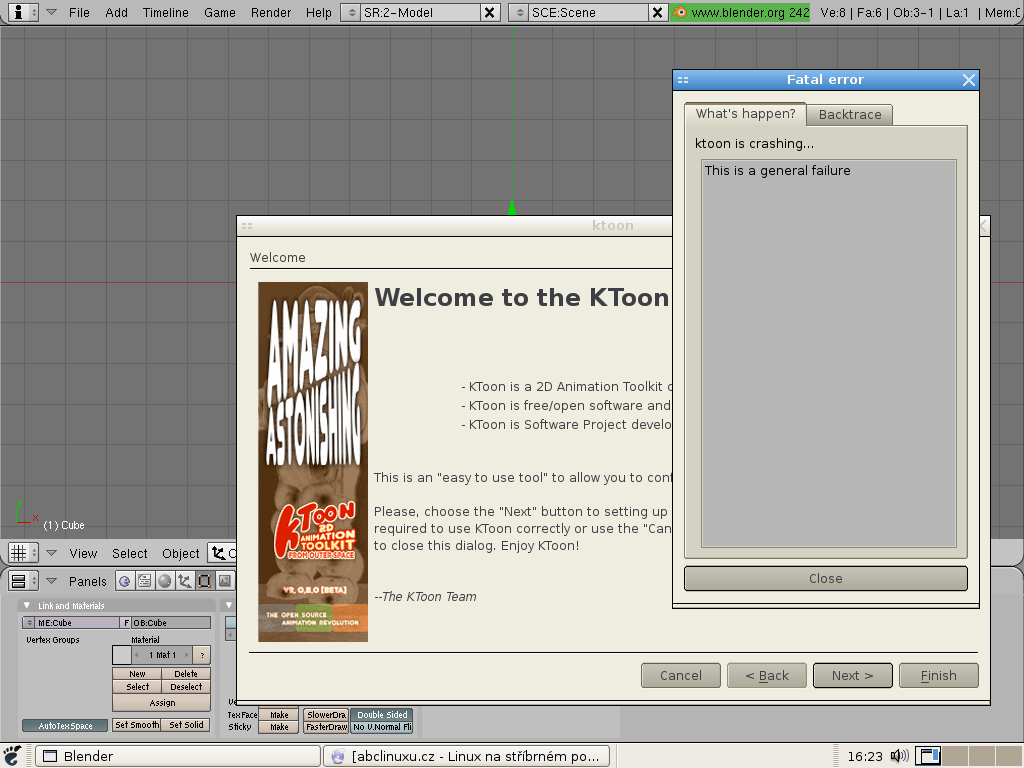Open the Render menu
Image resolution: width=1024 pixels, height=768 pixels.
tap(271, 12)
